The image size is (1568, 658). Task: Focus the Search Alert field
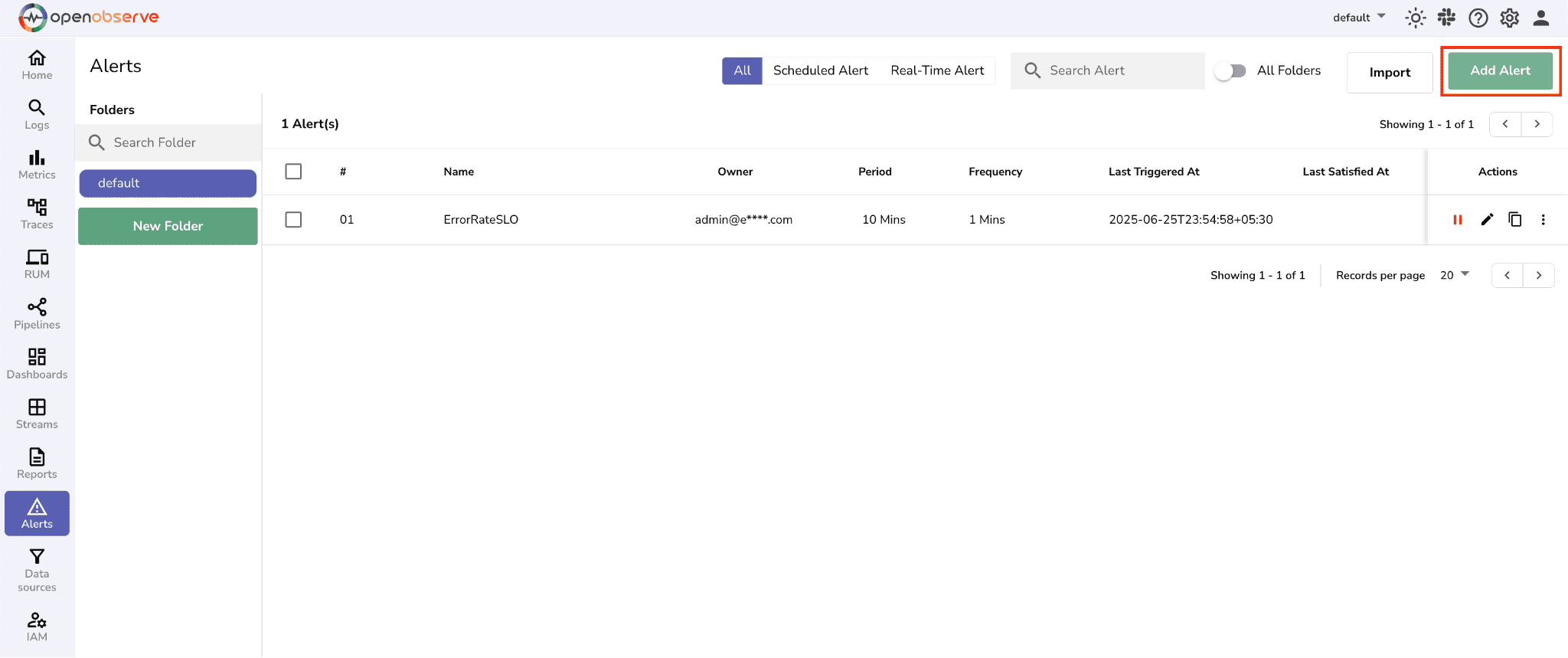pyautogui.click(x=1108, y=70)
